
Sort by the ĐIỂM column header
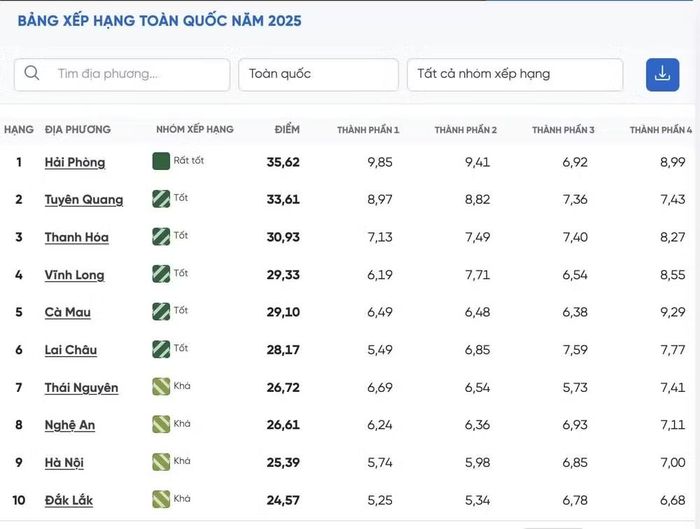287,129
